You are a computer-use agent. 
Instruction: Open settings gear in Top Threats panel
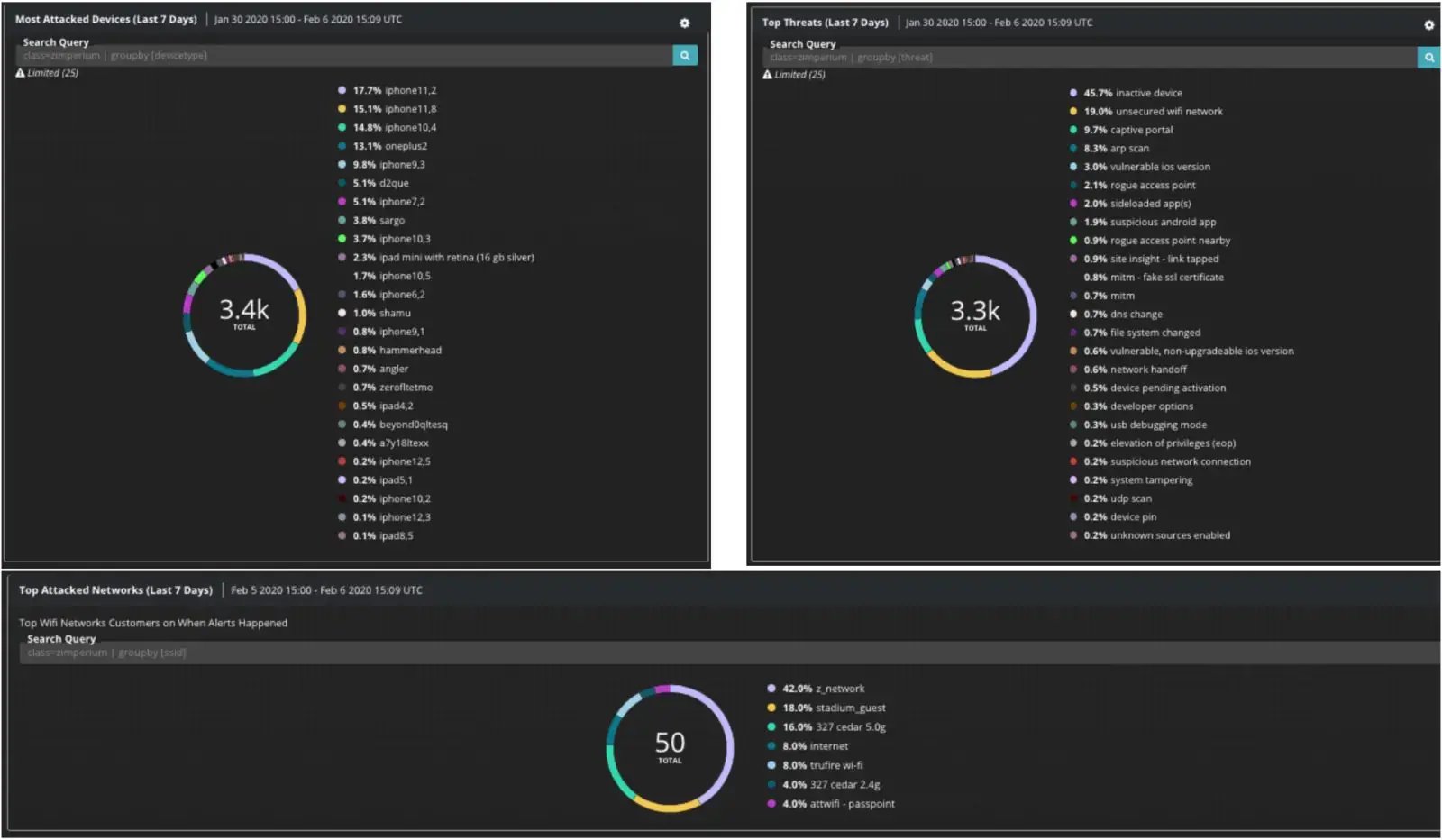point(1428,25)
